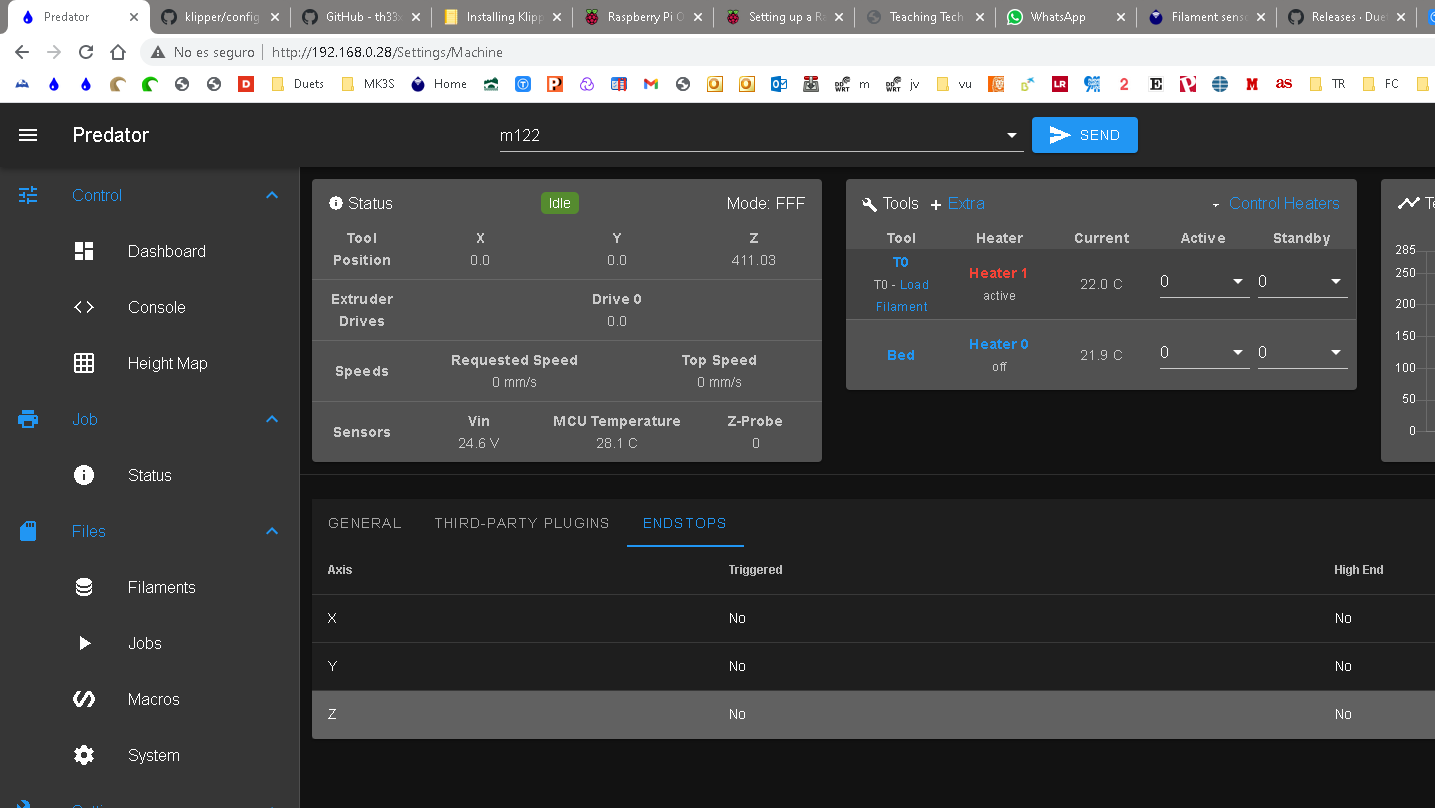Click the Height Map grid icon
This screenshot has width=1435, height=808.
tap(84, 363)
